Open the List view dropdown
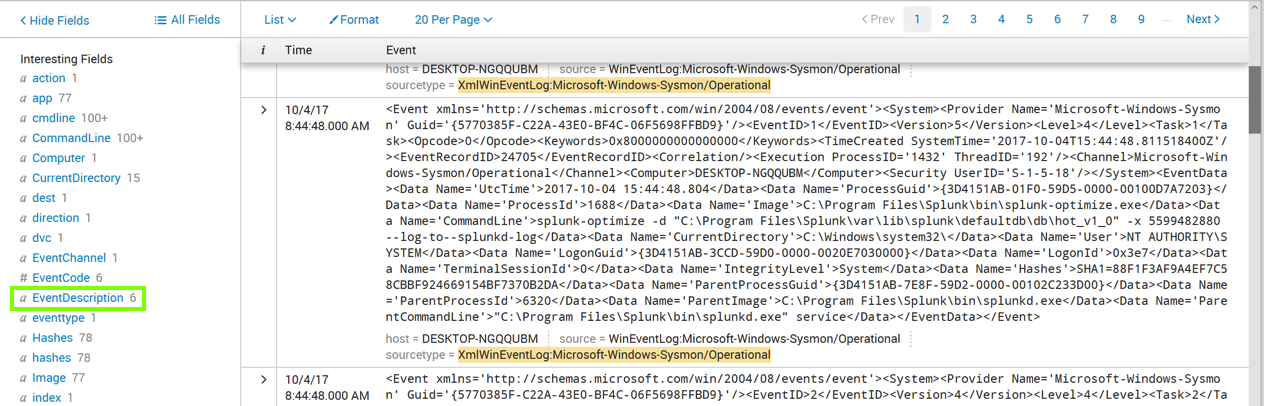 click(279, 20)
